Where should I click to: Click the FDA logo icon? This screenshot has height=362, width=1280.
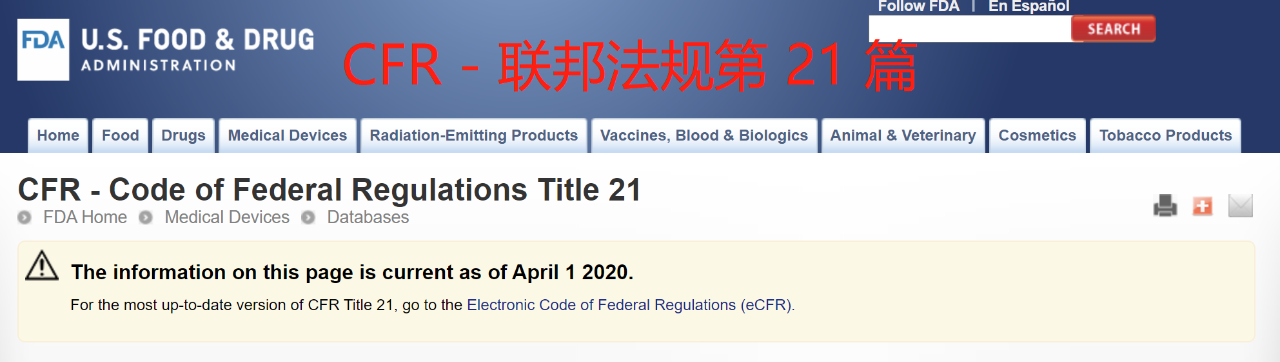43,50
